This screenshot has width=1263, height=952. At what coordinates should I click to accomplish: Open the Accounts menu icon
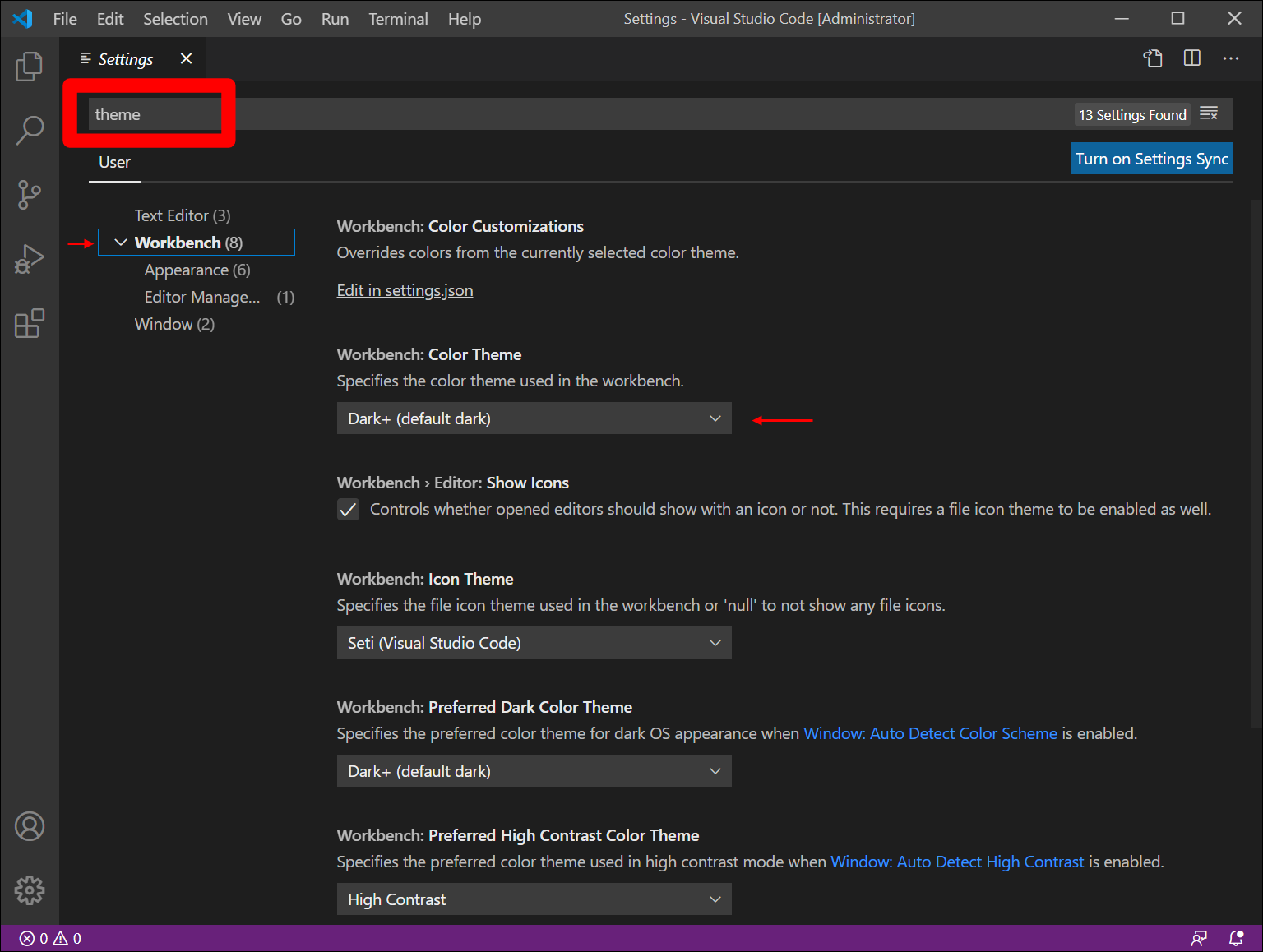click(x=30, y=826)
